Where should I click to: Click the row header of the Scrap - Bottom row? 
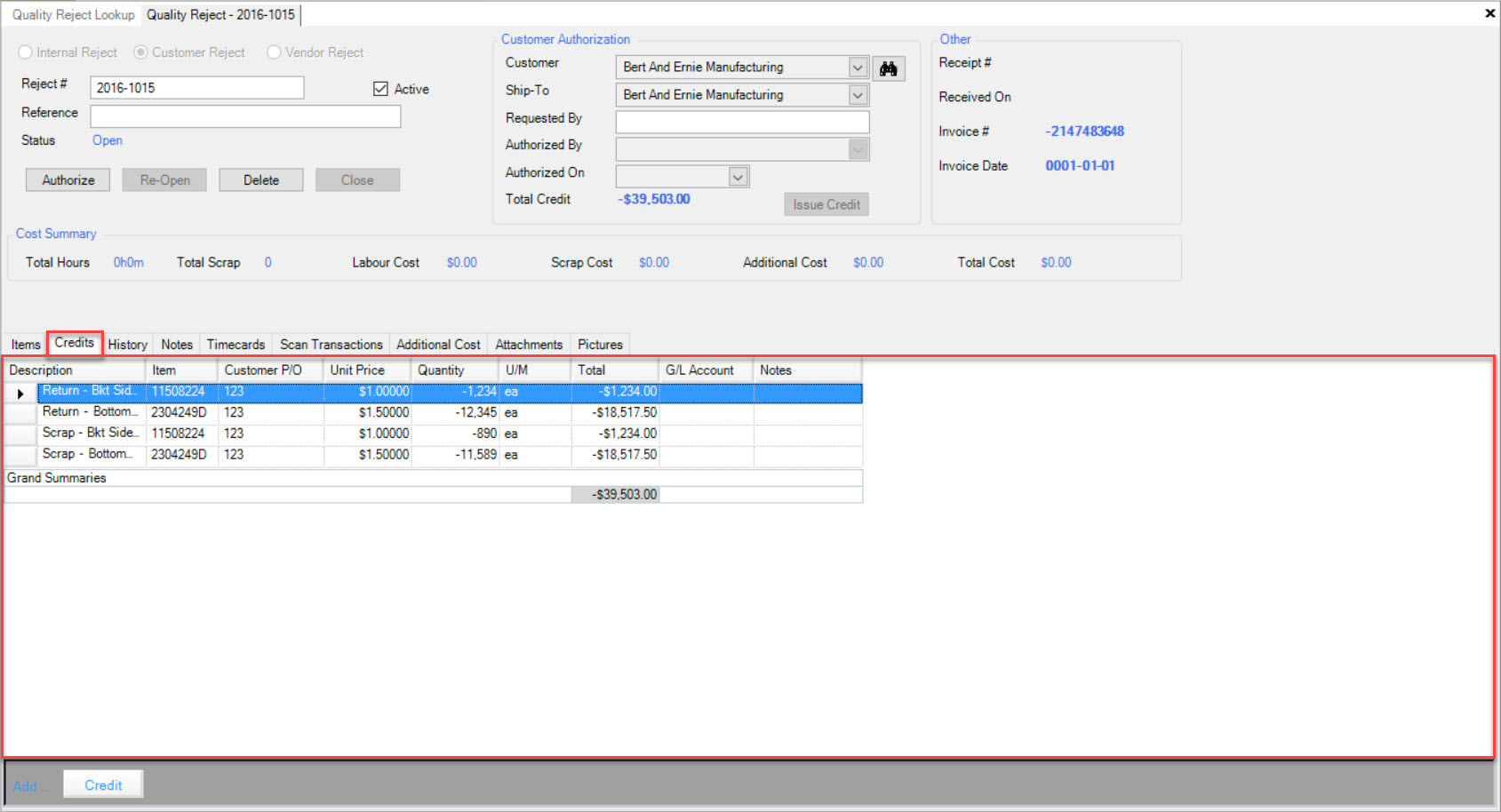coord(20,456)
